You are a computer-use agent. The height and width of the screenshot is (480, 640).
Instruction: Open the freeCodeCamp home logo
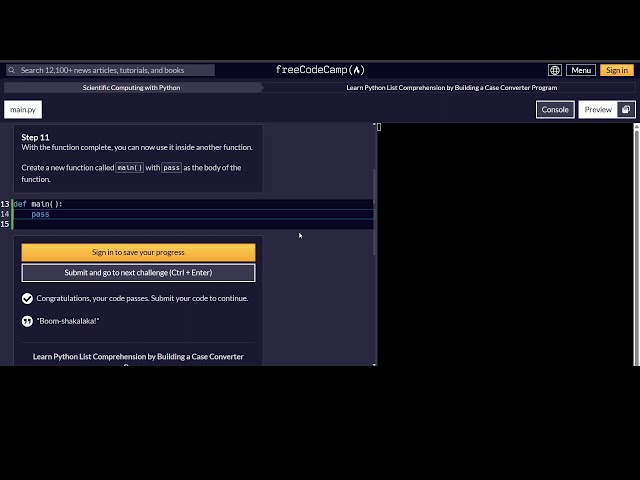click(320, 70)
